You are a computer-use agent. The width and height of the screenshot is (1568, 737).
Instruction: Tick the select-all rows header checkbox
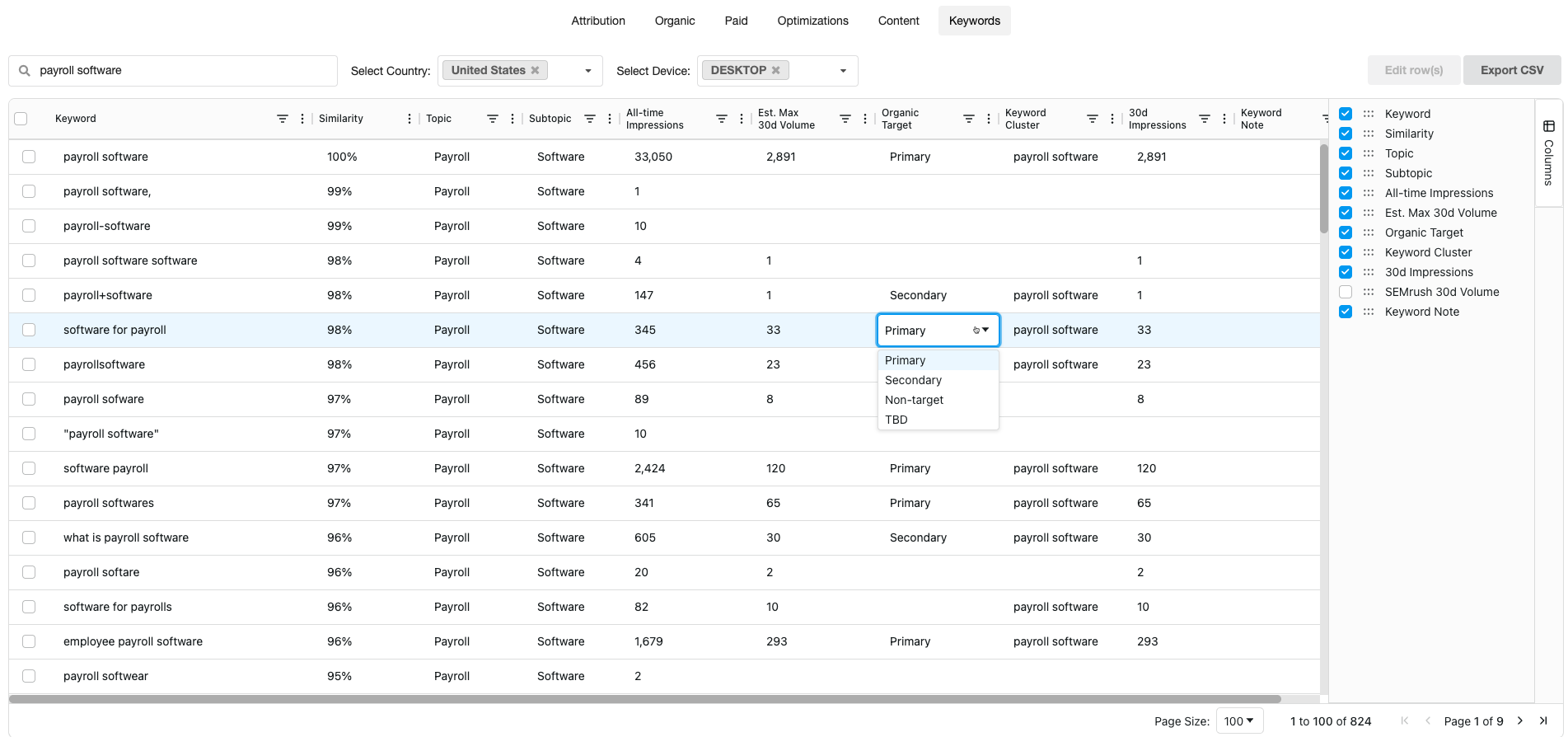[21, 119]
